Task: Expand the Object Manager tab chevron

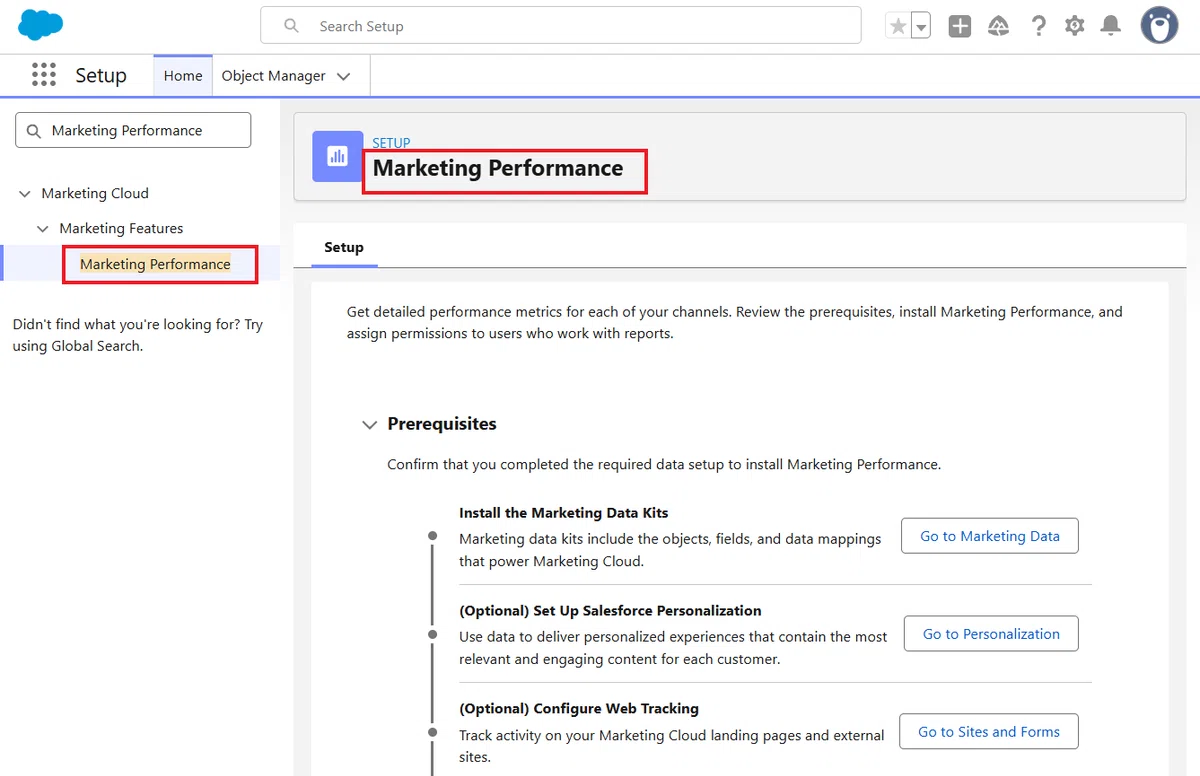Action: click(343, 76)
